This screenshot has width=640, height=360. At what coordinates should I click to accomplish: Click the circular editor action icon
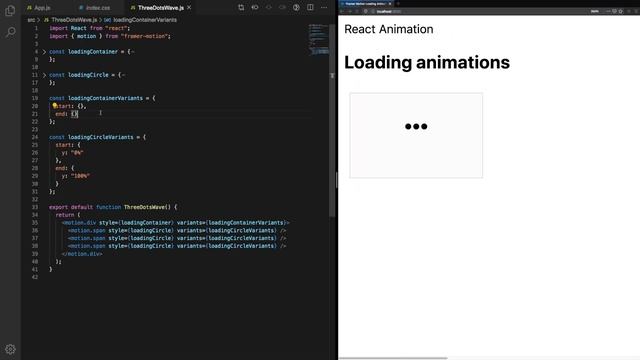[296, 7]
